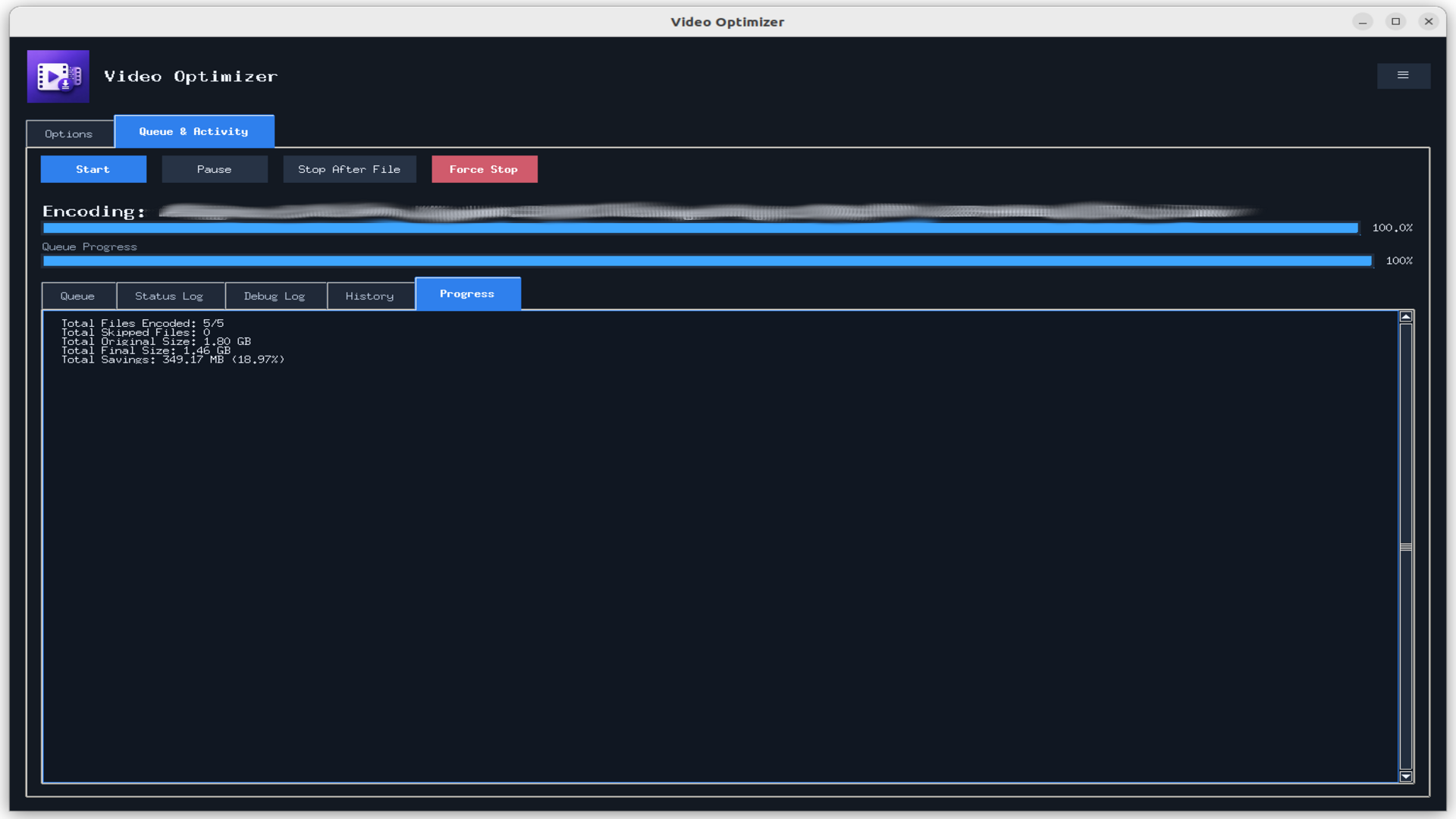Image resolution: width=1456 pixels, height=819 pixels.
Task: Open the hamburger menu
Action: pyautogui.click(x=1403, y=76)
